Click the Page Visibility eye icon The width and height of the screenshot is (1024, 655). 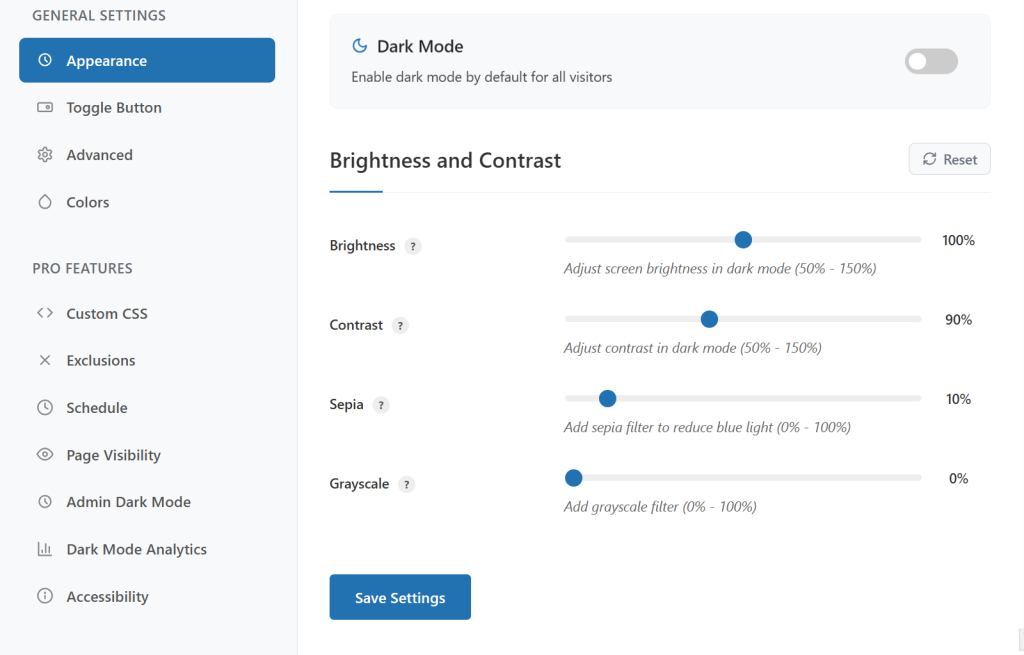click(44, 454)
